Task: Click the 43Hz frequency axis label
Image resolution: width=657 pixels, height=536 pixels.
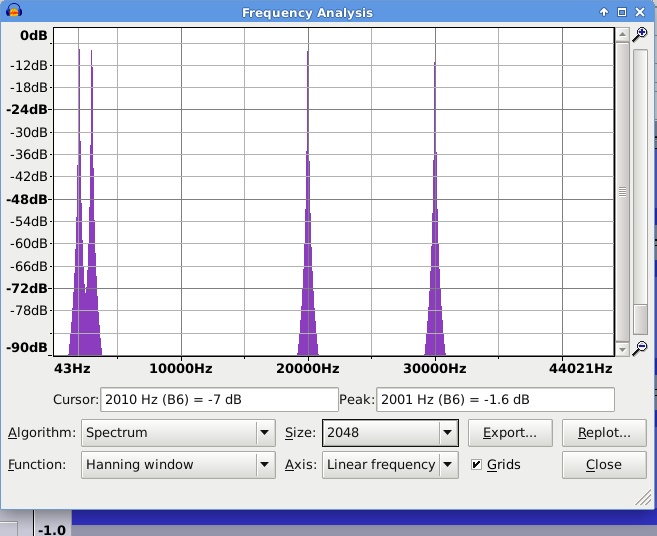Action: [x=72, y=368]
